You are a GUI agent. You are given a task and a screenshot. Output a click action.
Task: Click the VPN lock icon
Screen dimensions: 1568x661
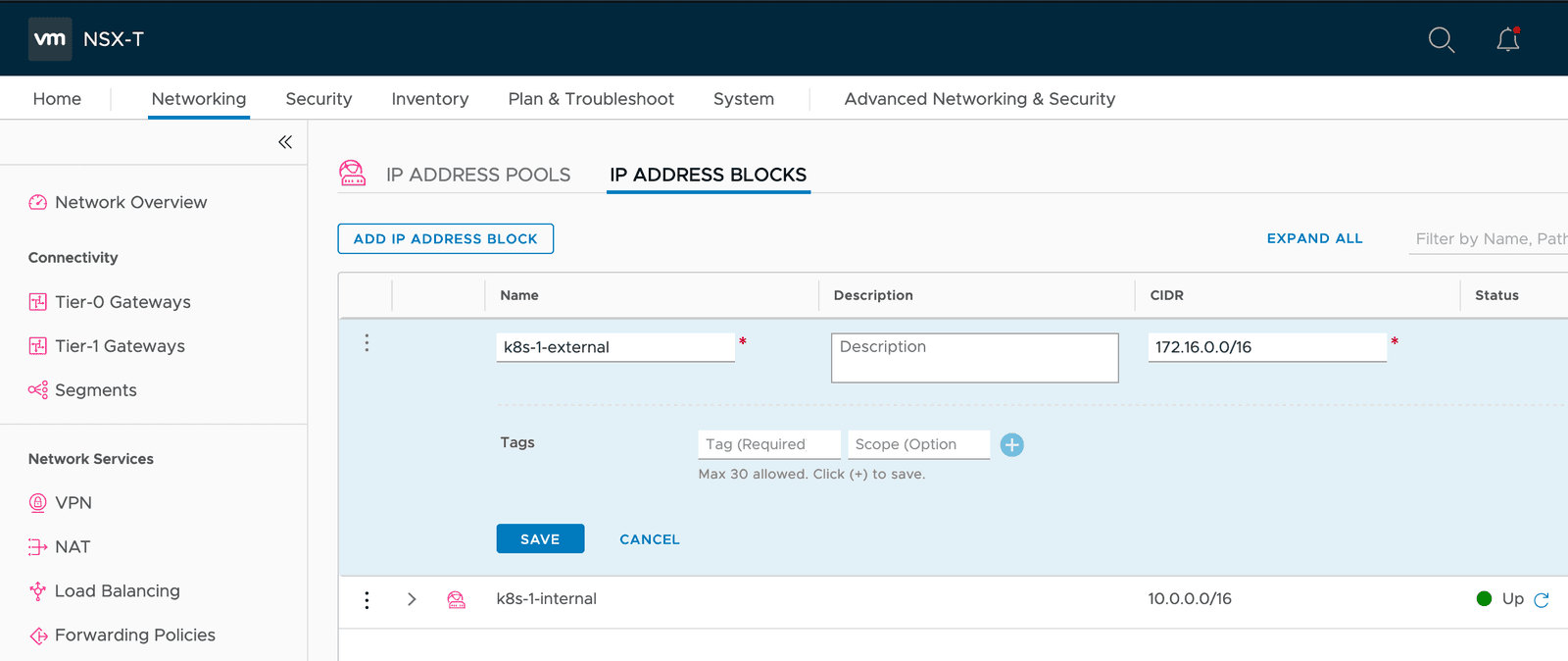click(x=38, y=503)
